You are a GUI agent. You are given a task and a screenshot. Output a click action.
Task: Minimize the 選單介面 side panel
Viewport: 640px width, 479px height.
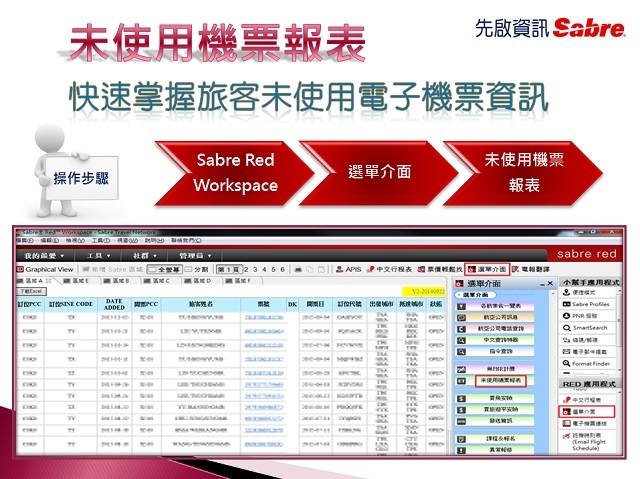point(542,284)
